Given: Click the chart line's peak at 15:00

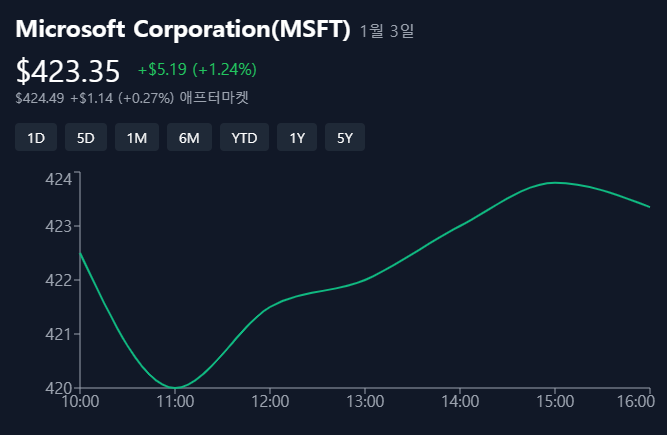Looking at the screenshot, I should coord(554,182).
